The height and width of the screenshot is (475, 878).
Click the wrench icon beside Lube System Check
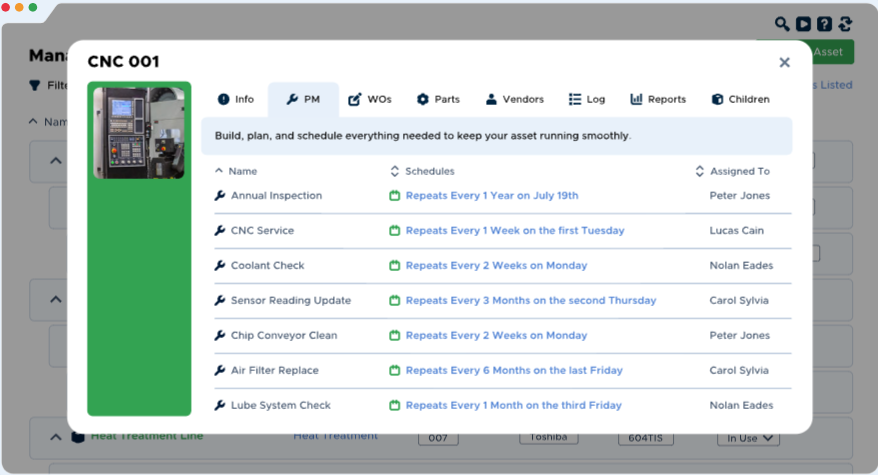tap(220, 406)
